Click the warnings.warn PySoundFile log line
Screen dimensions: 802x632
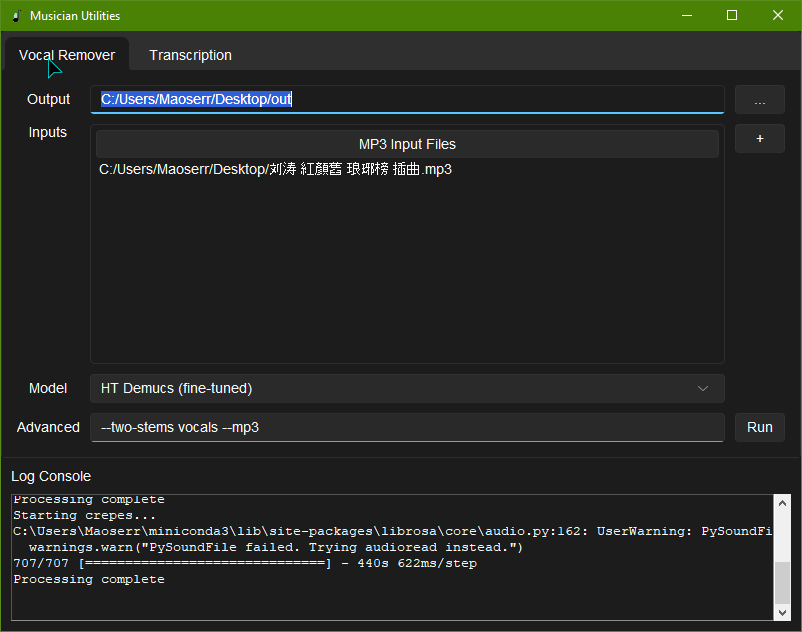pos(276,547)
